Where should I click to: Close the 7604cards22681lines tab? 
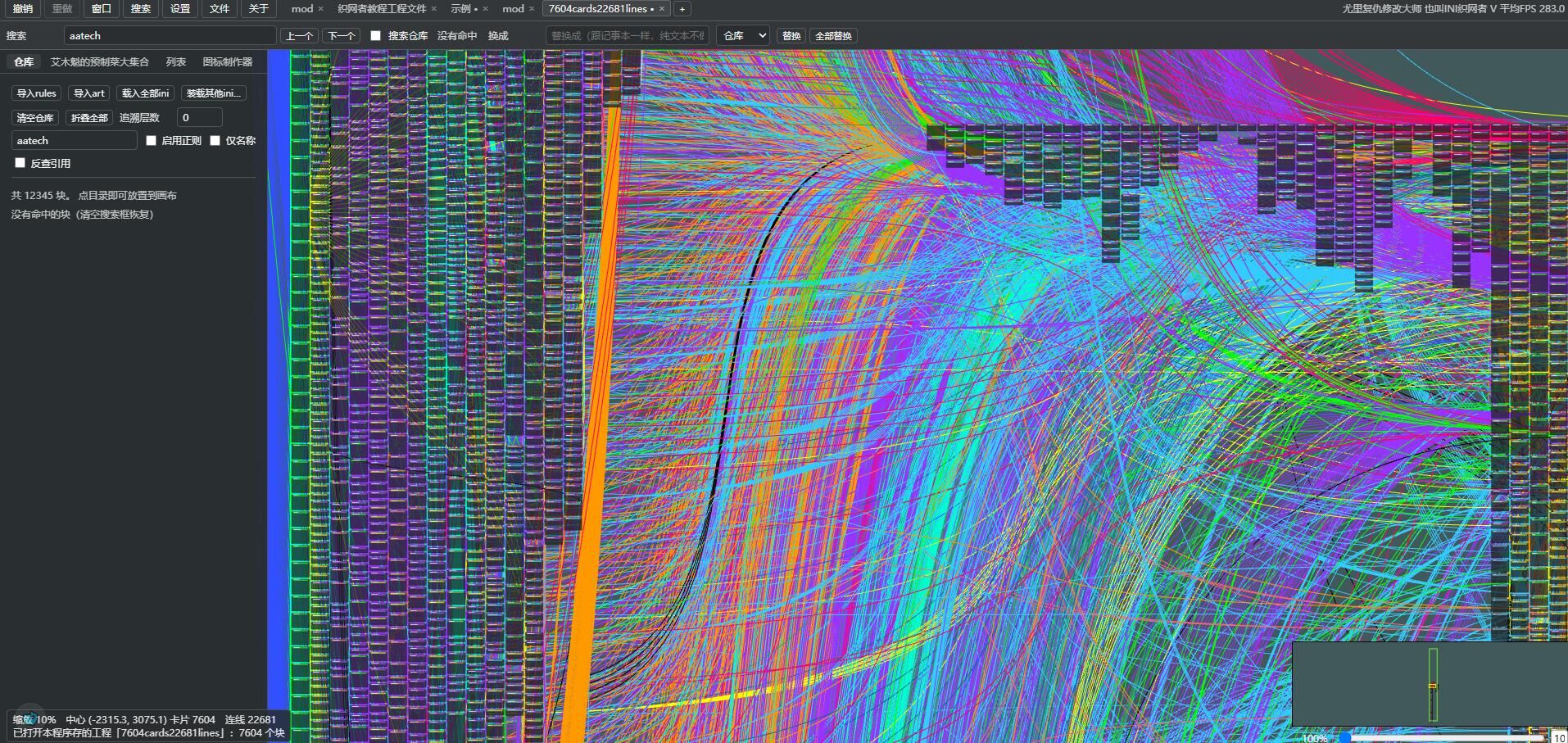(x=662, y=9)
